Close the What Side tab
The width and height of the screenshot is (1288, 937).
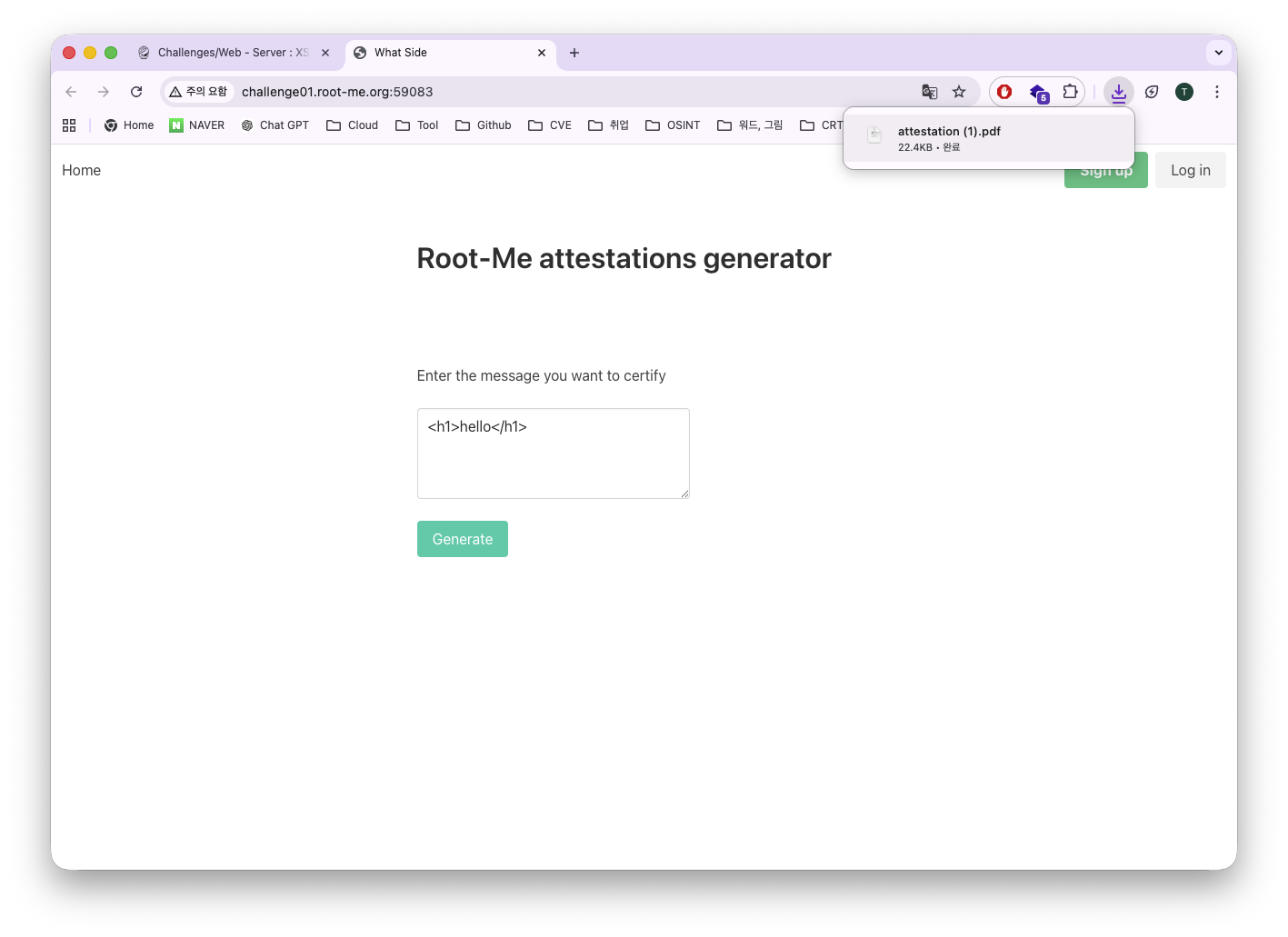point(542,53)
